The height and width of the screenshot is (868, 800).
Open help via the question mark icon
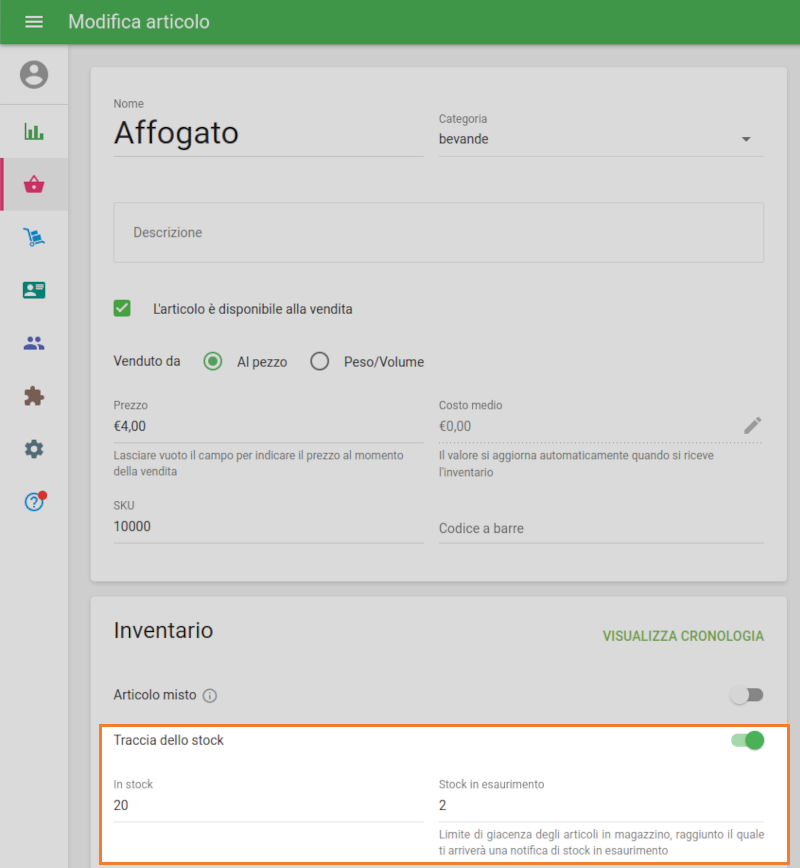pos(33,502)
